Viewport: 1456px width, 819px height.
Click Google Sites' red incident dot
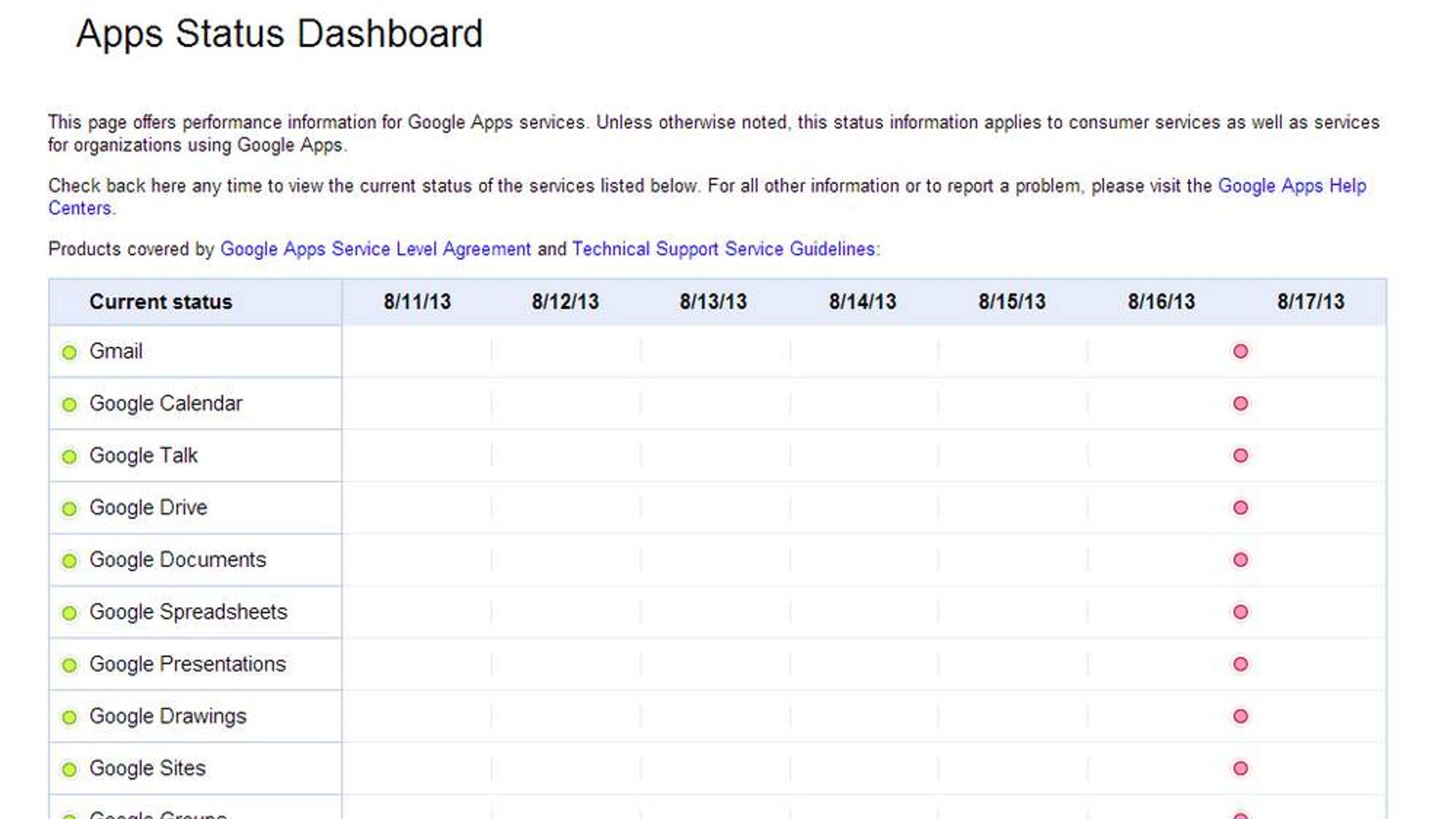coord(1241,769)
